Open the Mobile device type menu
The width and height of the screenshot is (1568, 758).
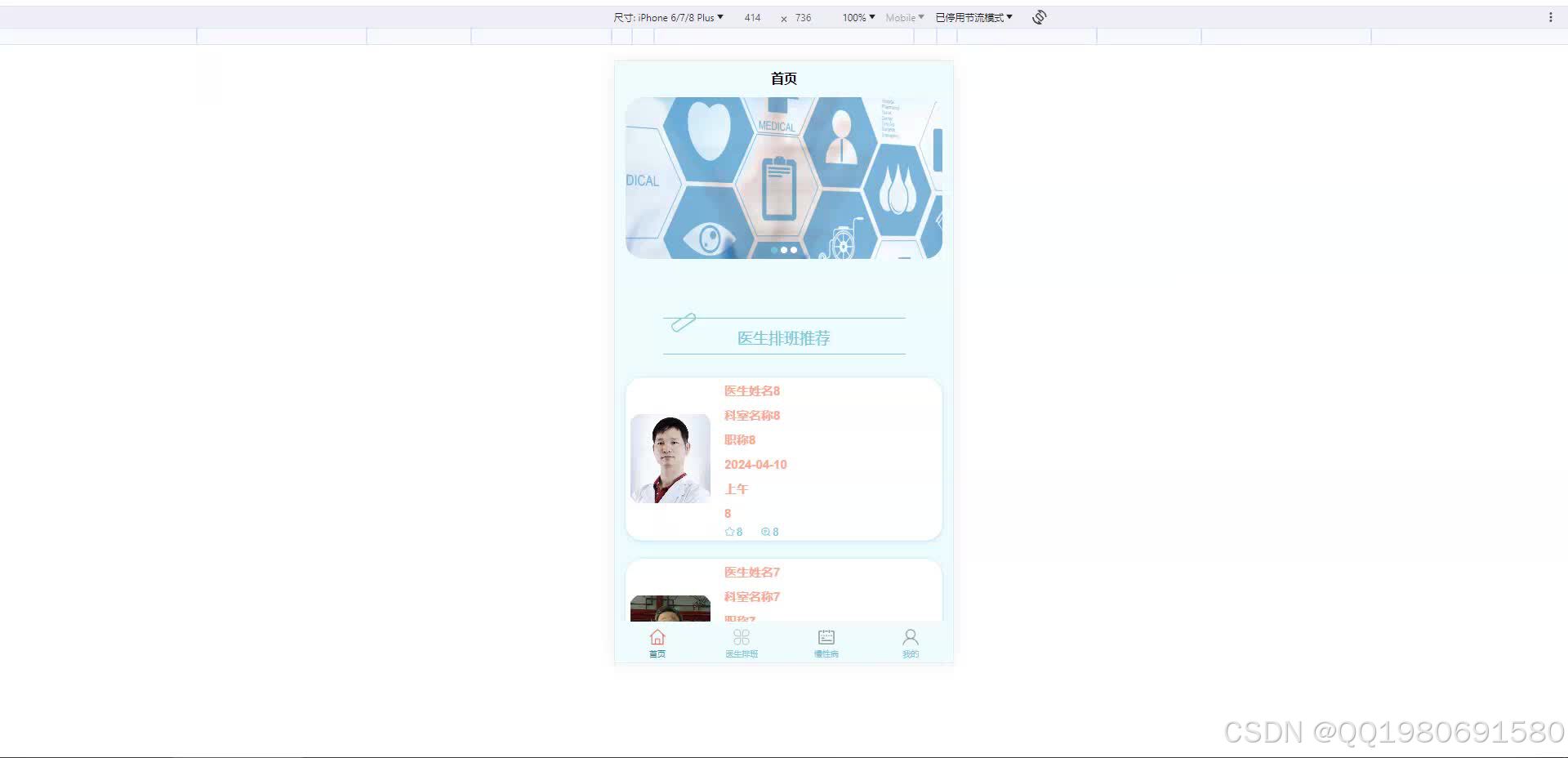(902, 17)
